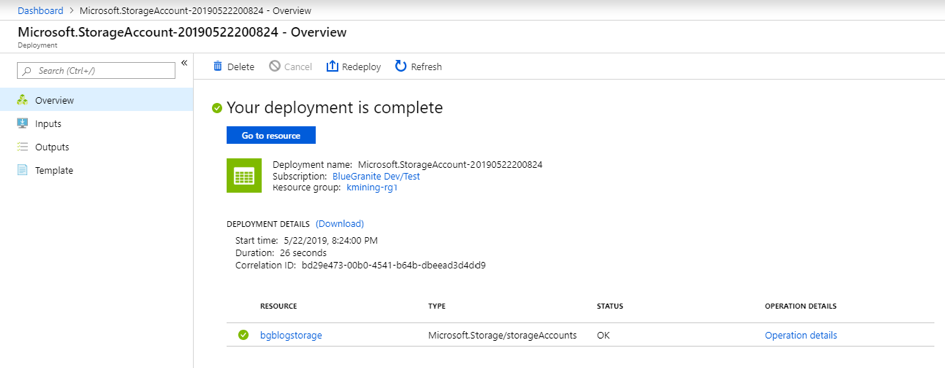The image size is (945, 368).
Task: Click the Cancel toolbar label
Action: (298, 67)
